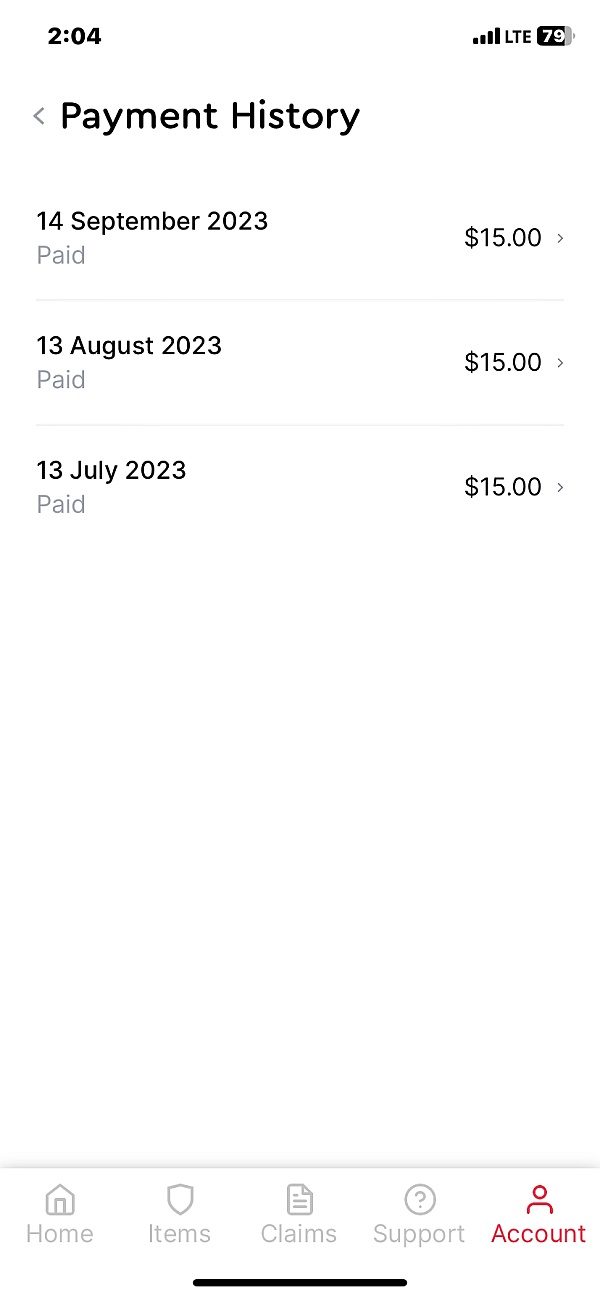The width and height of the screenshot is (600, 1298).
Task: Select the Items shield icon
Action: [x=179, y=1198]
